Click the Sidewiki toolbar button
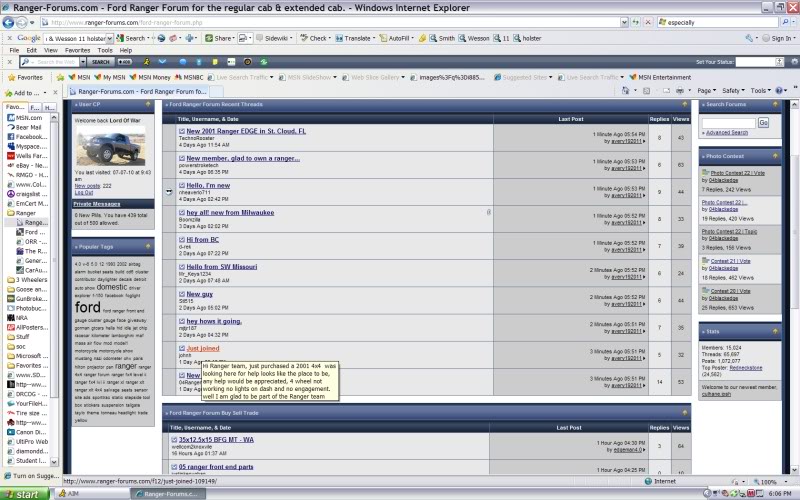The height and width of the screenshot is (500, 800). point(272,38)
